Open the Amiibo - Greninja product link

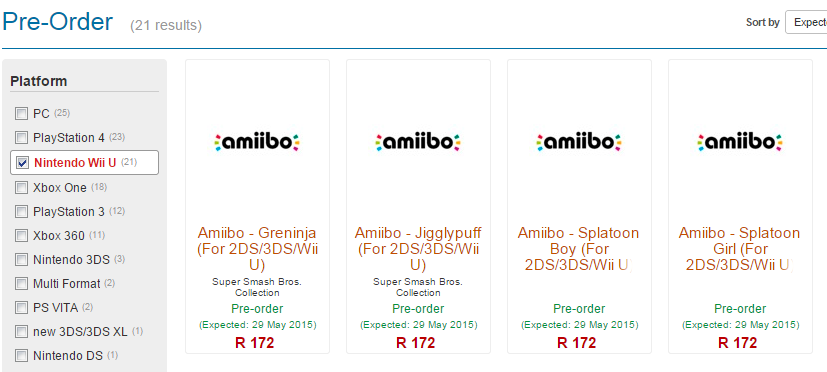click(x=257, y=248)
